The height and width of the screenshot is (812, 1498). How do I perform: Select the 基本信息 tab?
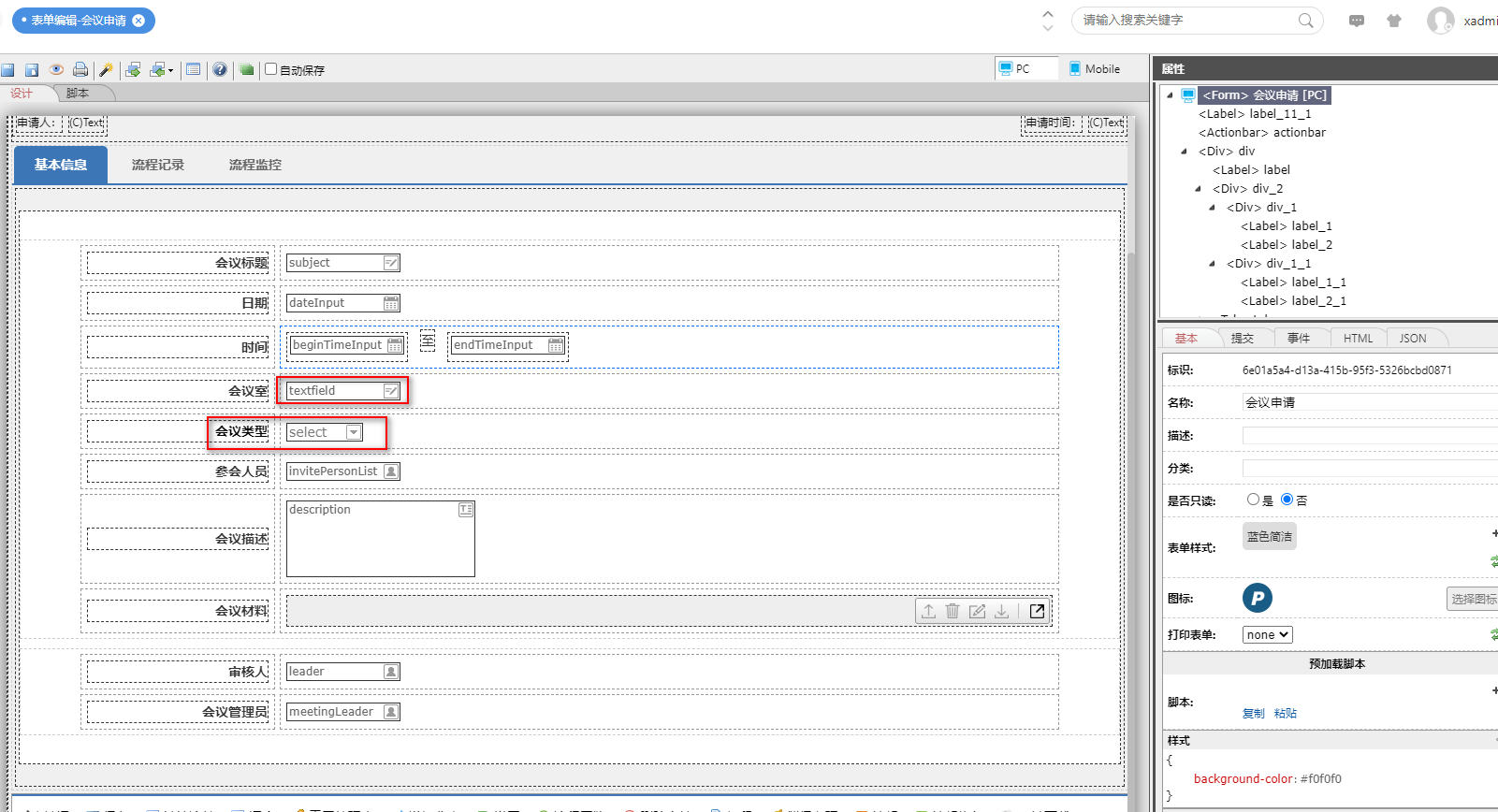(61, 165)
